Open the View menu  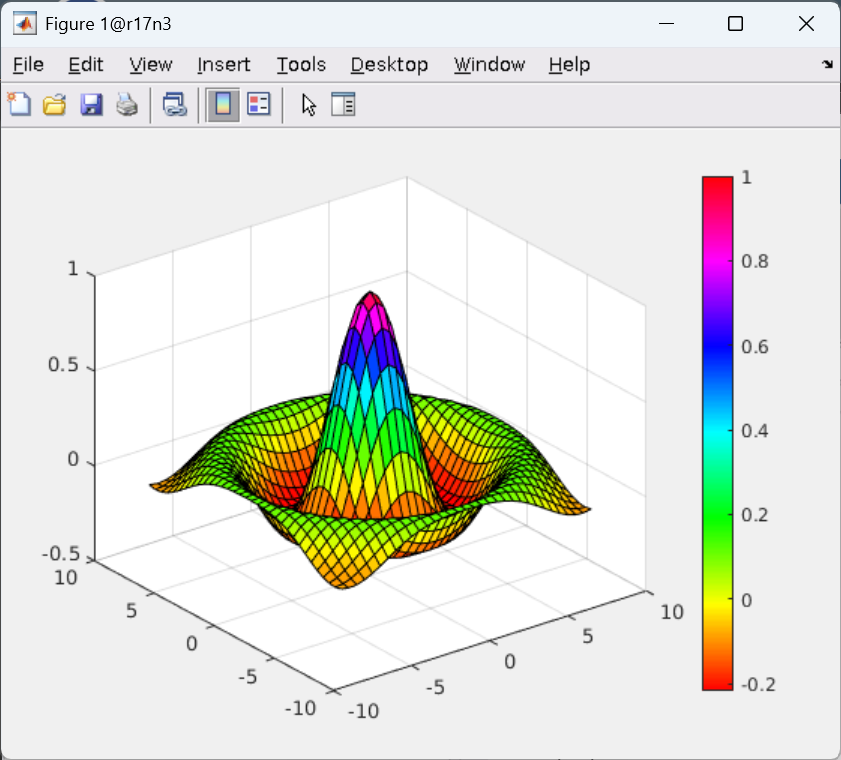tap(151, 65)
